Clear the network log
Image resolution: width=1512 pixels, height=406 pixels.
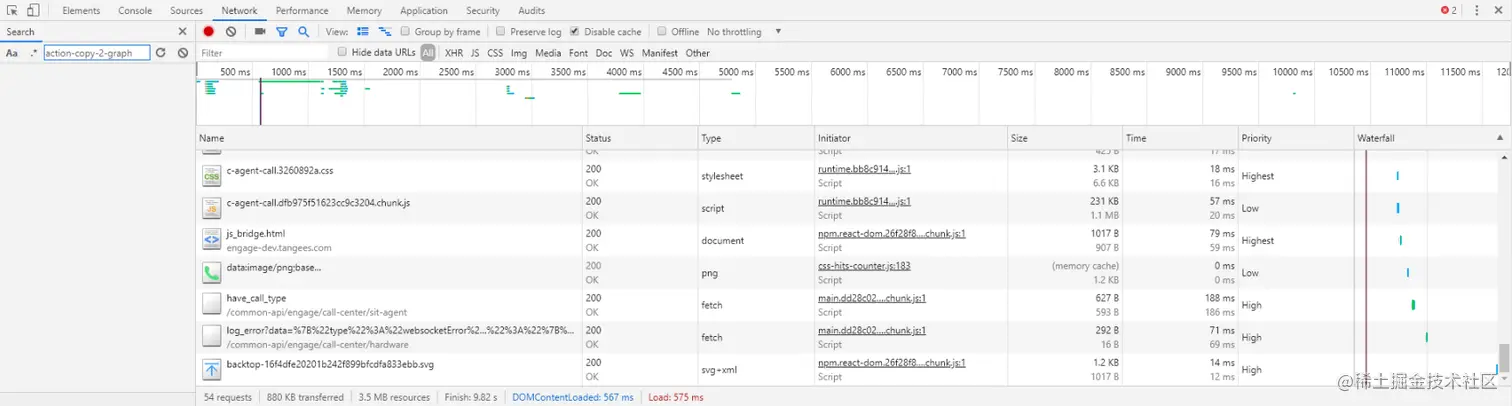231,32
